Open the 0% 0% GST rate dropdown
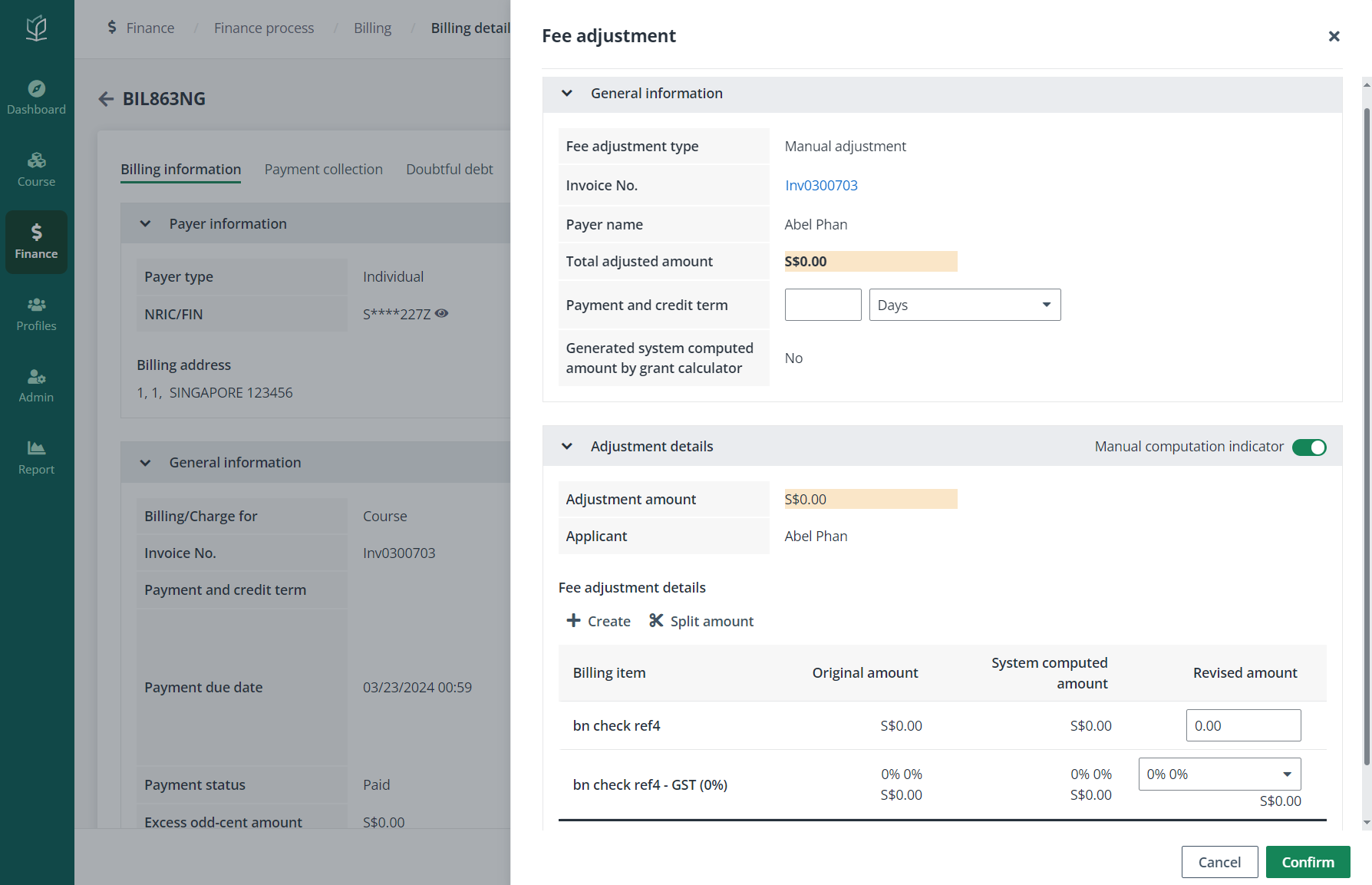 (1219, 774)
